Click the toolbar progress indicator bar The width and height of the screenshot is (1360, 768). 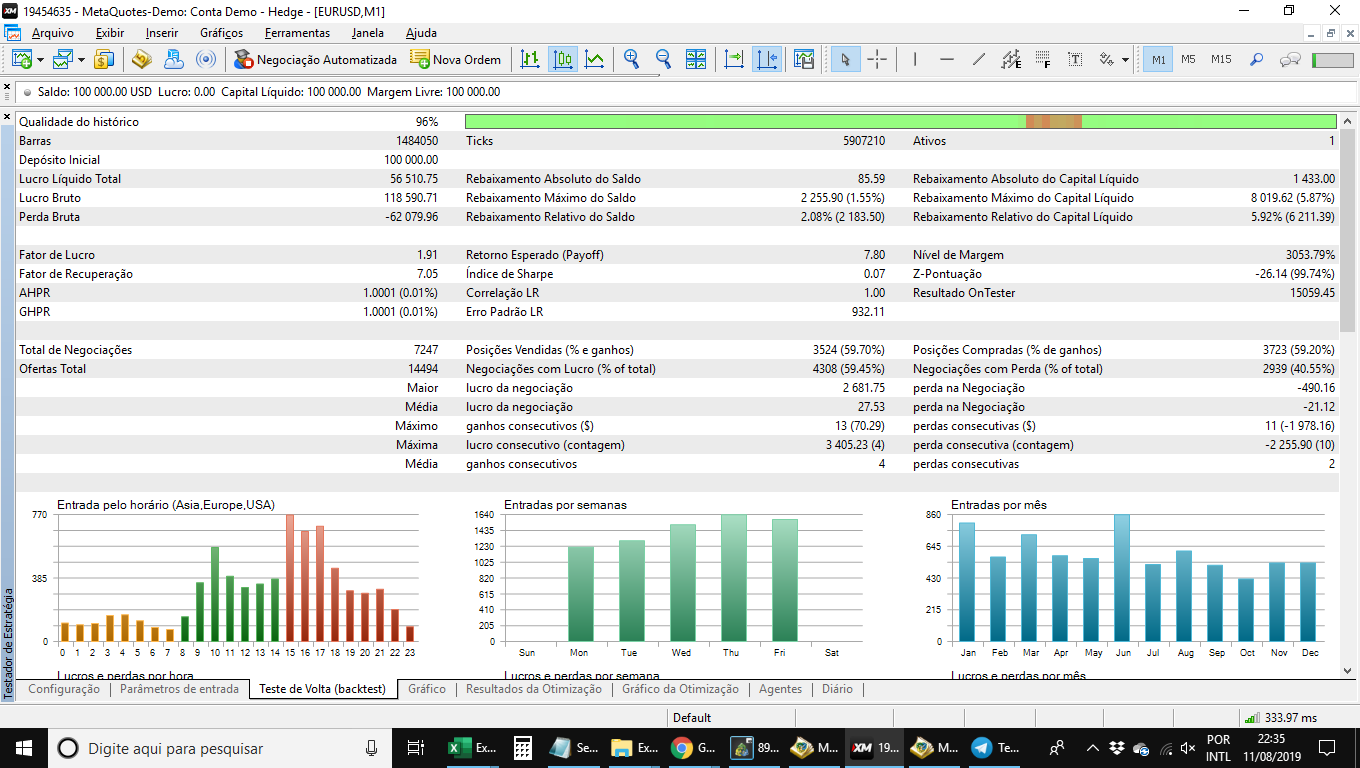coord(1332,60)
